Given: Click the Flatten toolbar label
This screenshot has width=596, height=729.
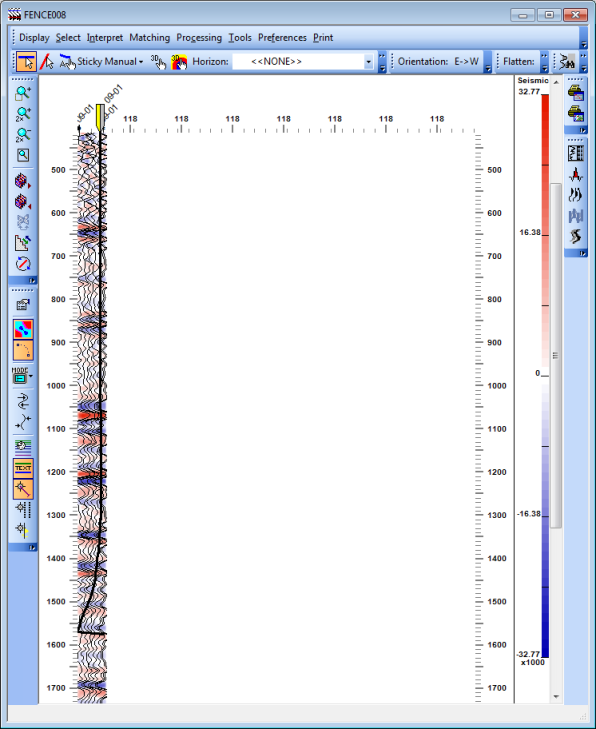Looking at the screenshot, I should pyautogui.click(x=518, y=61).
